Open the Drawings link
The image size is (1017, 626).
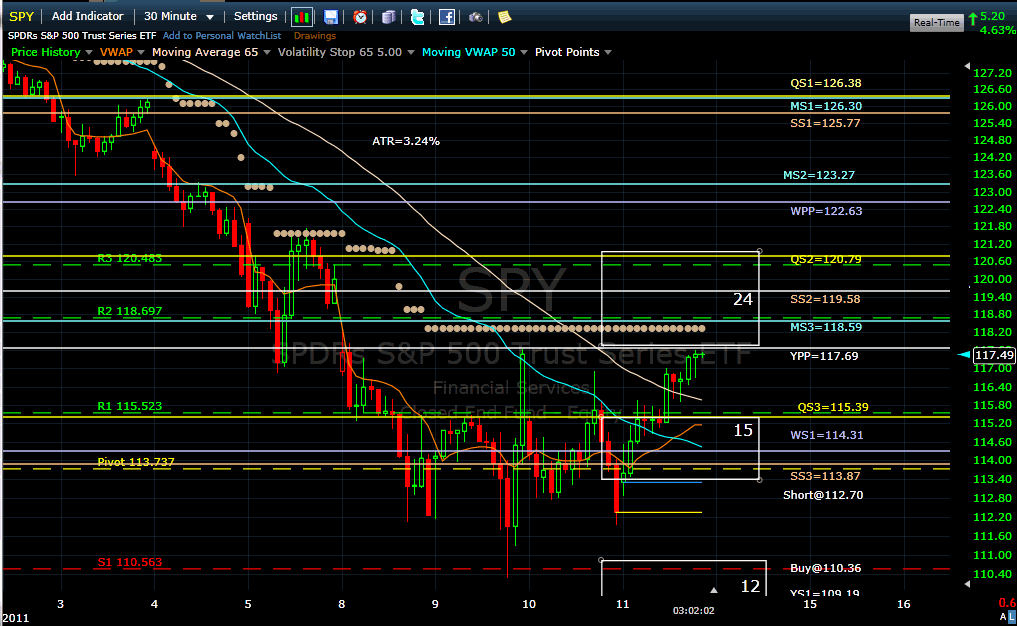point(315,36)
